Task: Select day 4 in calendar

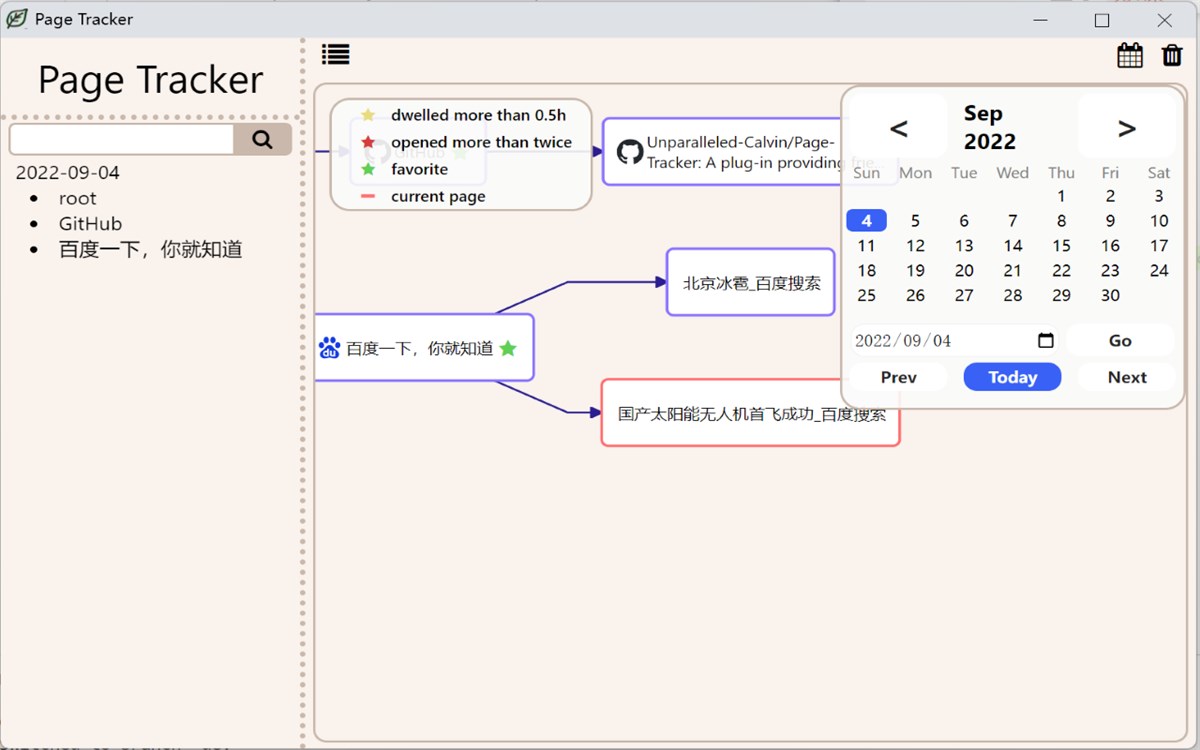Action: click(867, 221)
